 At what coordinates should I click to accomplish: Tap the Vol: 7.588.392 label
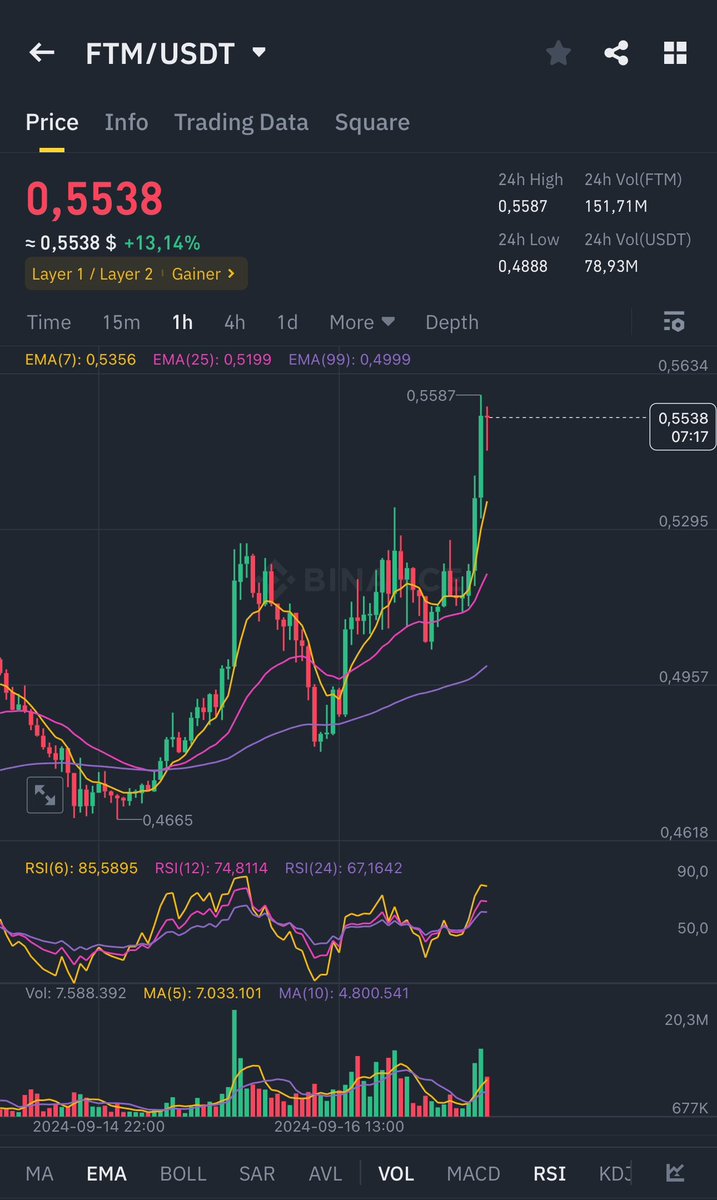pyautogui.click(x=75, y=993)
